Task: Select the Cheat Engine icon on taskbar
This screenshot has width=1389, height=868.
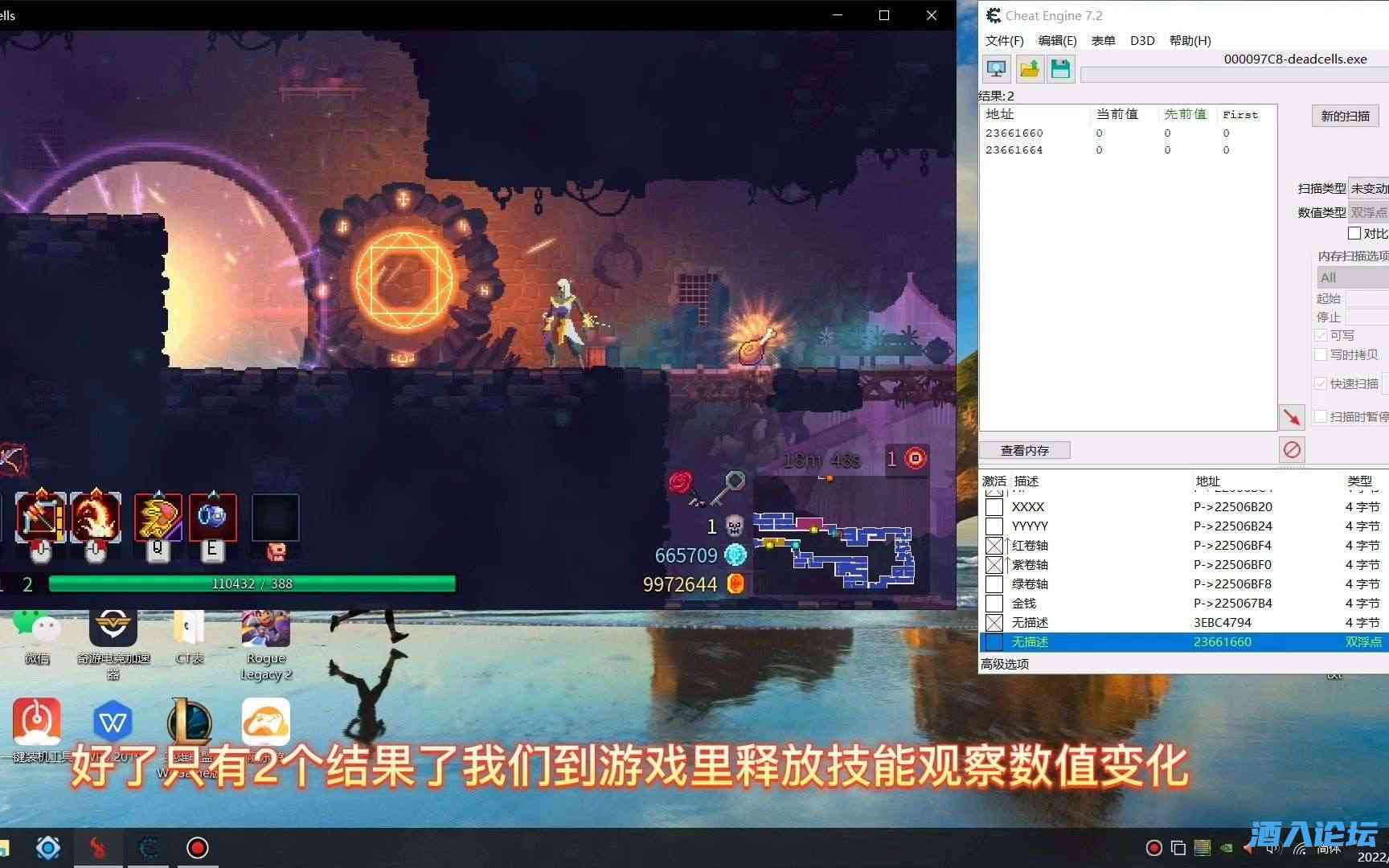Action: pyautogui.click(x=148, y=847)
